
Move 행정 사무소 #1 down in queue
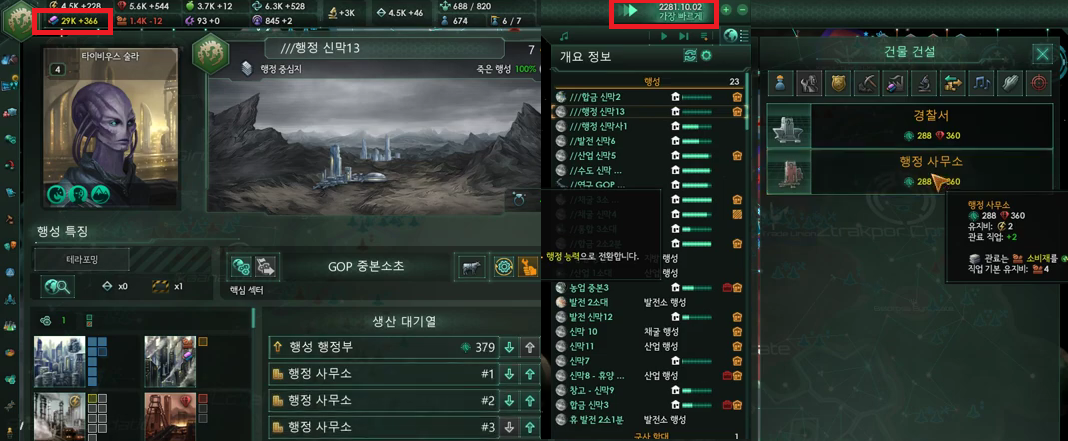click(509, 374)
